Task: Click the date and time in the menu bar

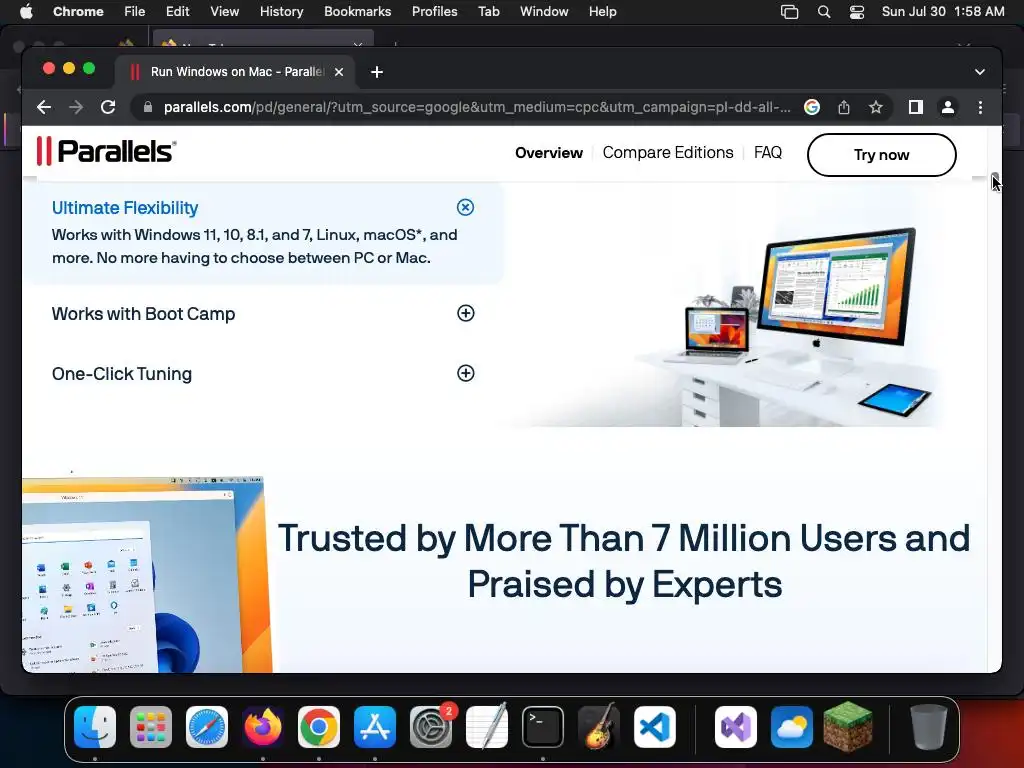Action: point(943,12)
